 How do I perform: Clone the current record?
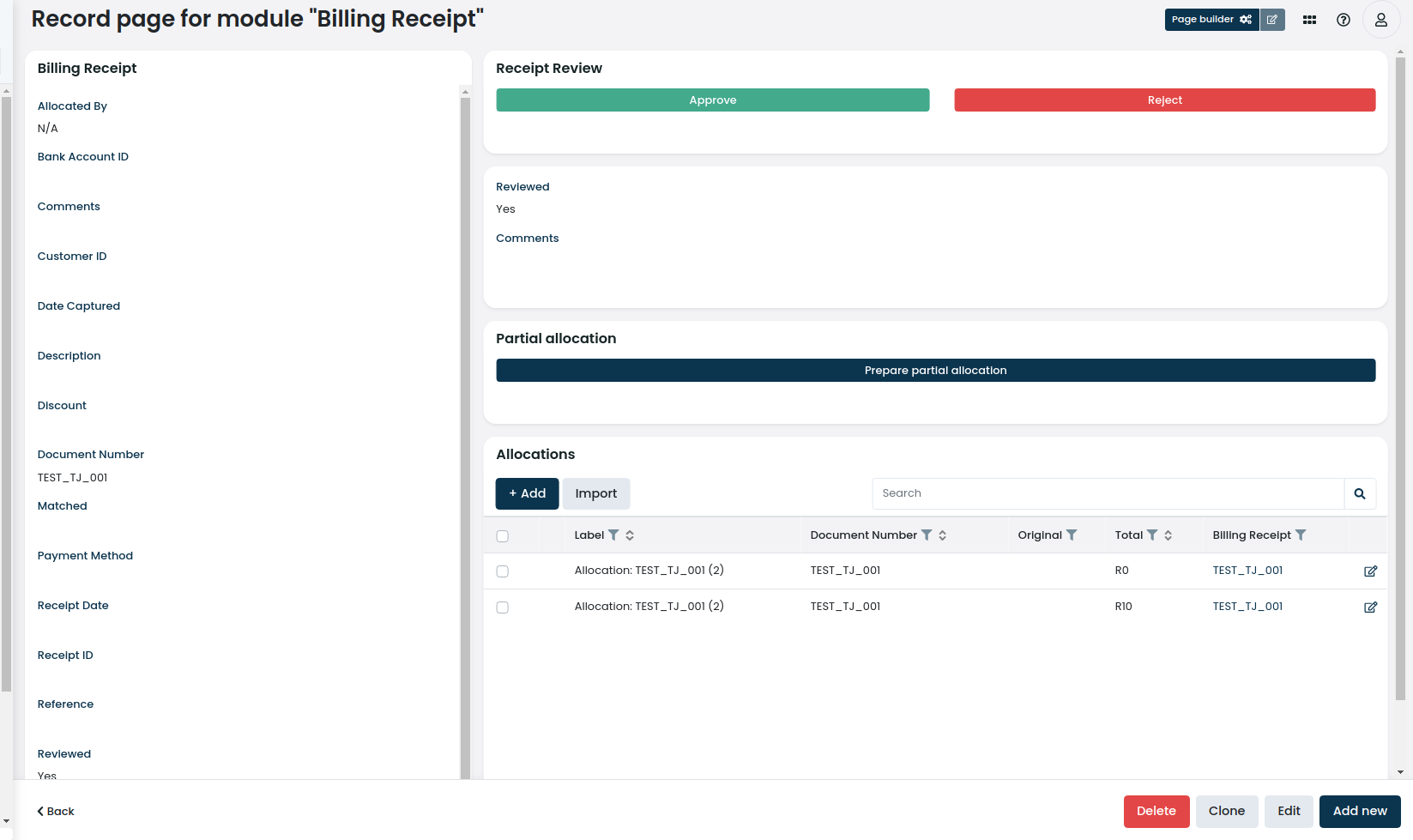coord(1227,812)
